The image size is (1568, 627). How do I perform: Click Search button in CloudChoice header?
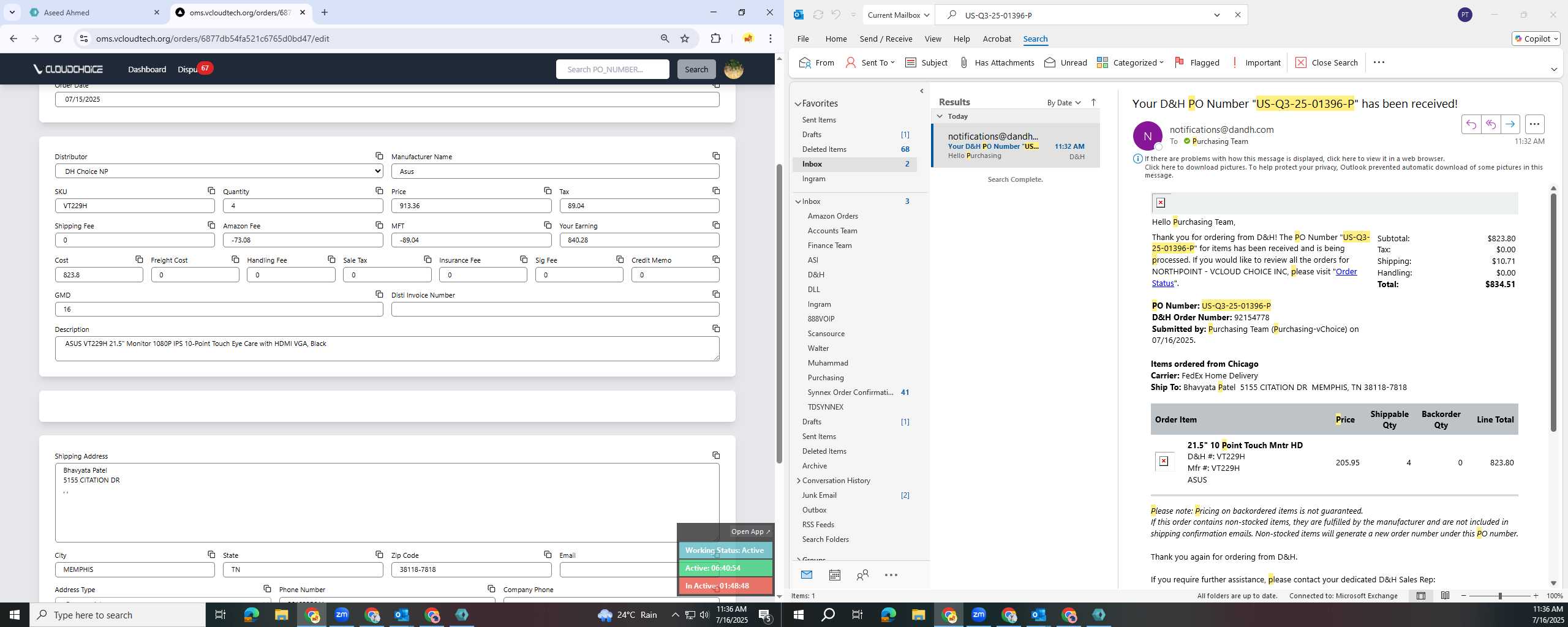tap(696, 69)
